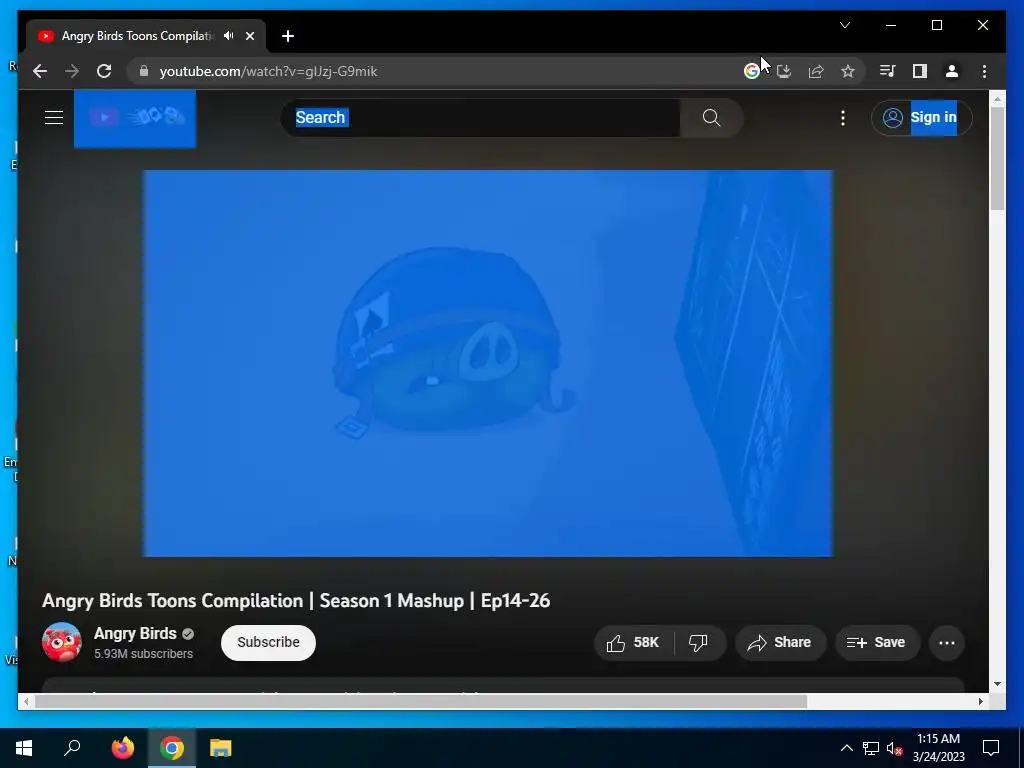Install app icon in the address bar
This screenshot has width=1024, height=768.
click(784, 71)
